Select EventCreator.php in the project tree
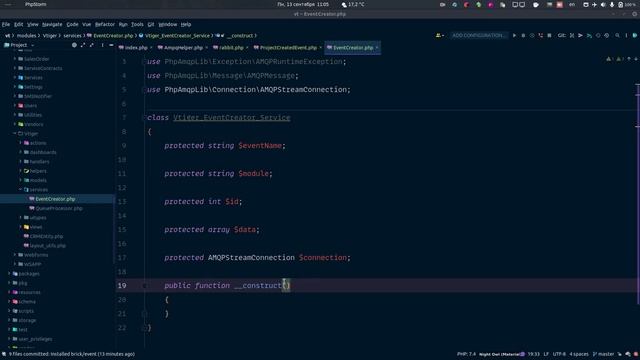The height and width of the screenshot is (360, 640). pos(55,199)
